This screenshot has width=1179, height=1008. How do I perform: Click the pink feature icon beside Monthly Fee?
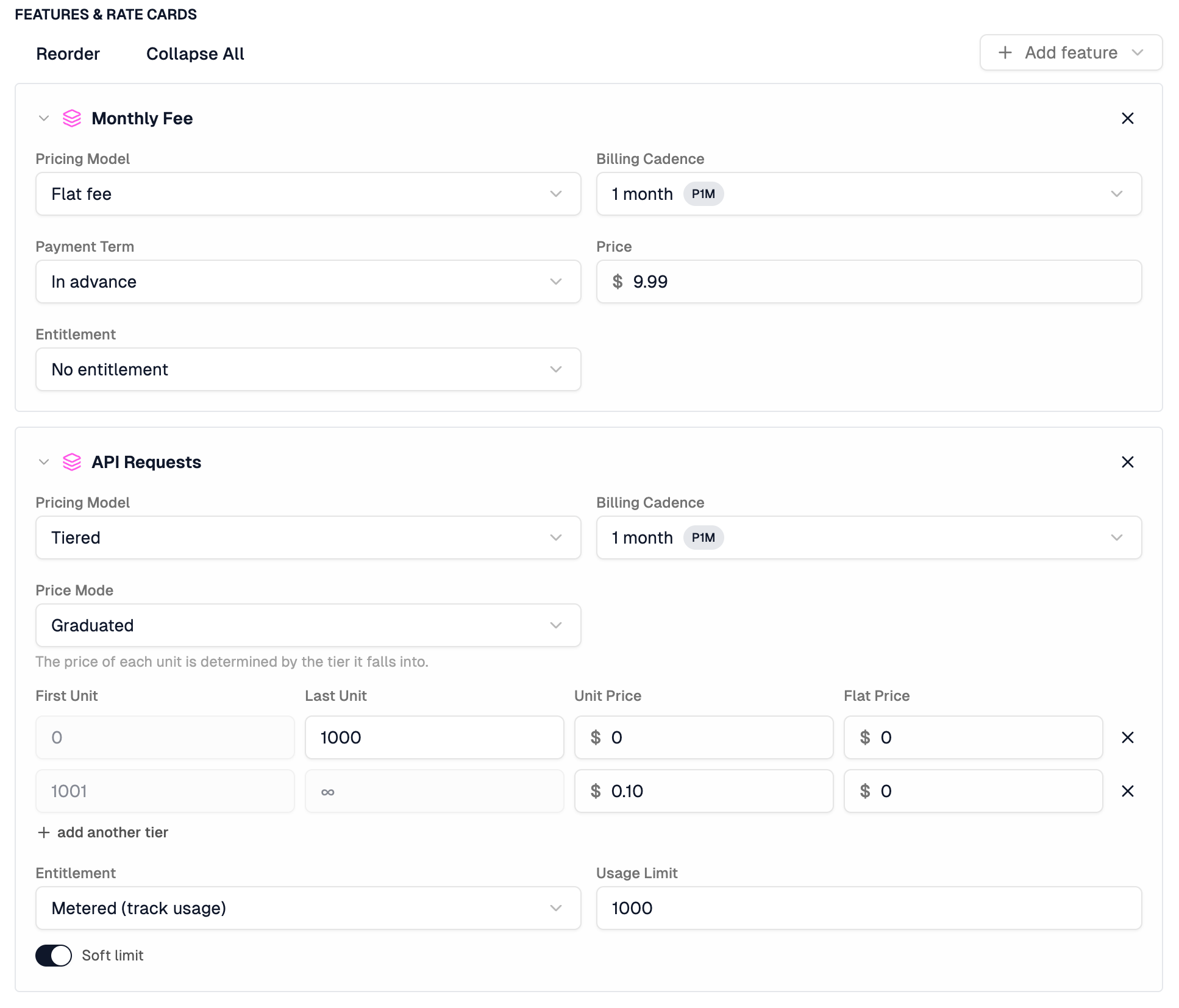tap(72, 119)
